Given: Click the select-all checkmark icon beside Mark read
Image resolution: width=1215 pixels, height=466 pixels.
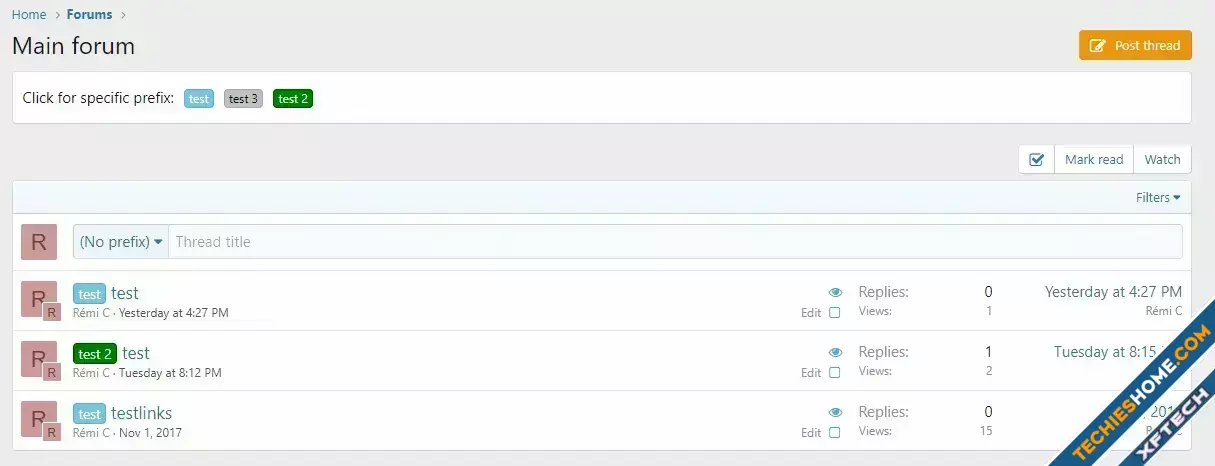Looking at the screenshot, I should coord(1036,160).
